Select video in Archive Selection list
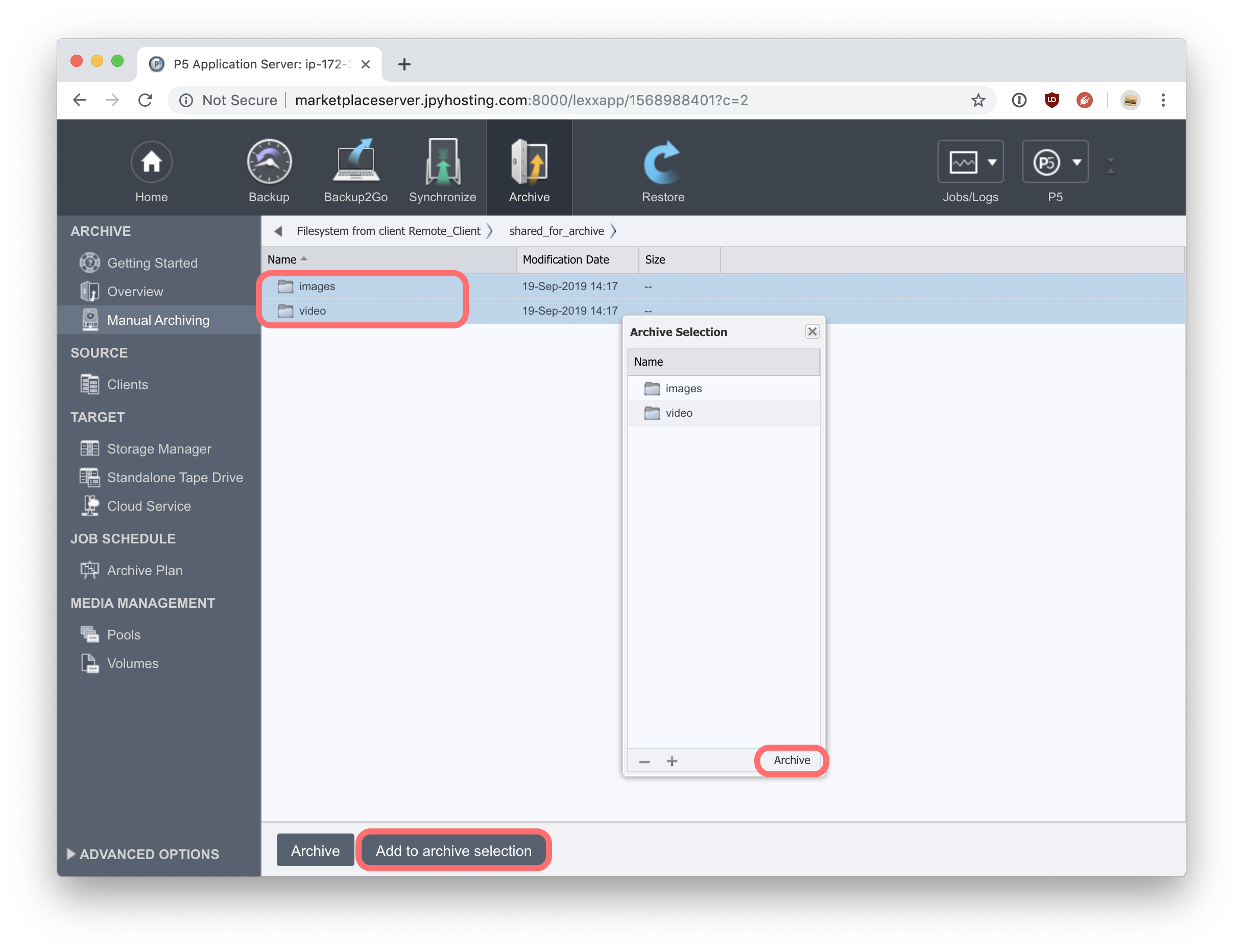1243x952 pixels. pos(724,413)
